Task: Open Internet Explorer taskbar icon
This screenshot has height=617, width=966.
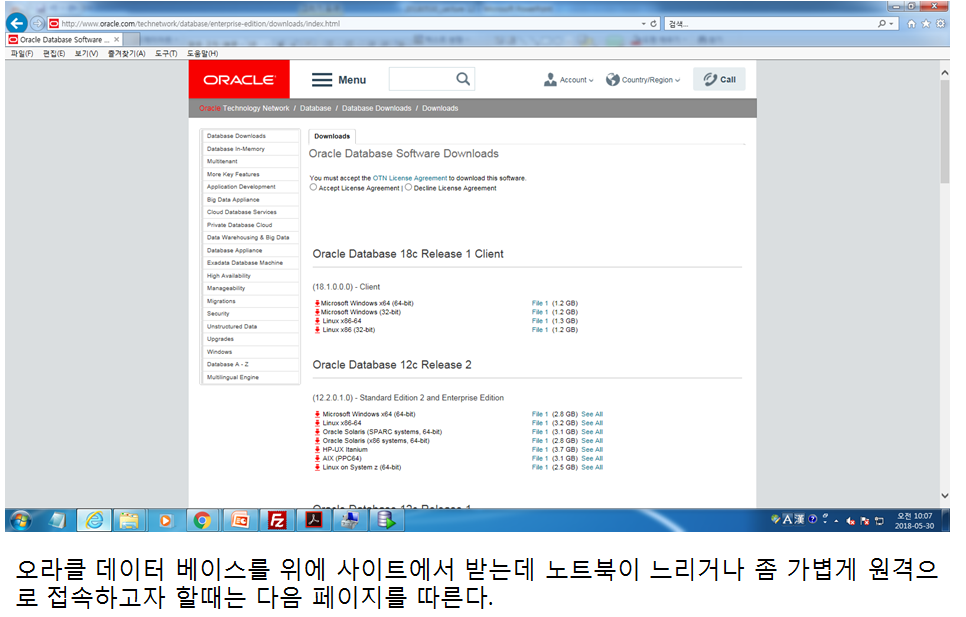Action: point(94,521)
